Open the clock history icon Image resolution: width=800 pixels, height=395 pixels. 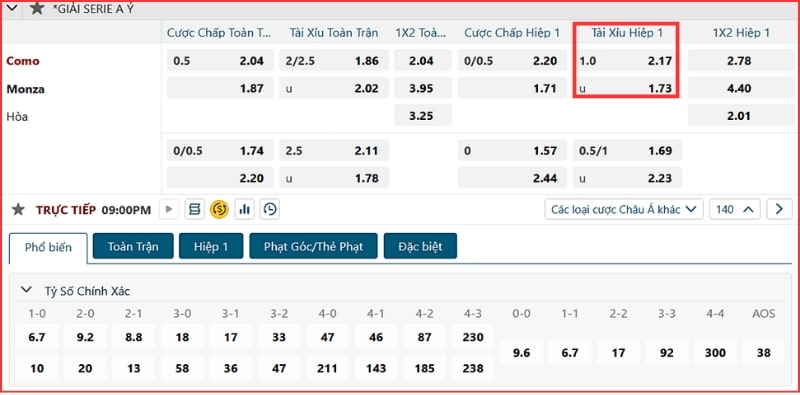coord(270,209)
